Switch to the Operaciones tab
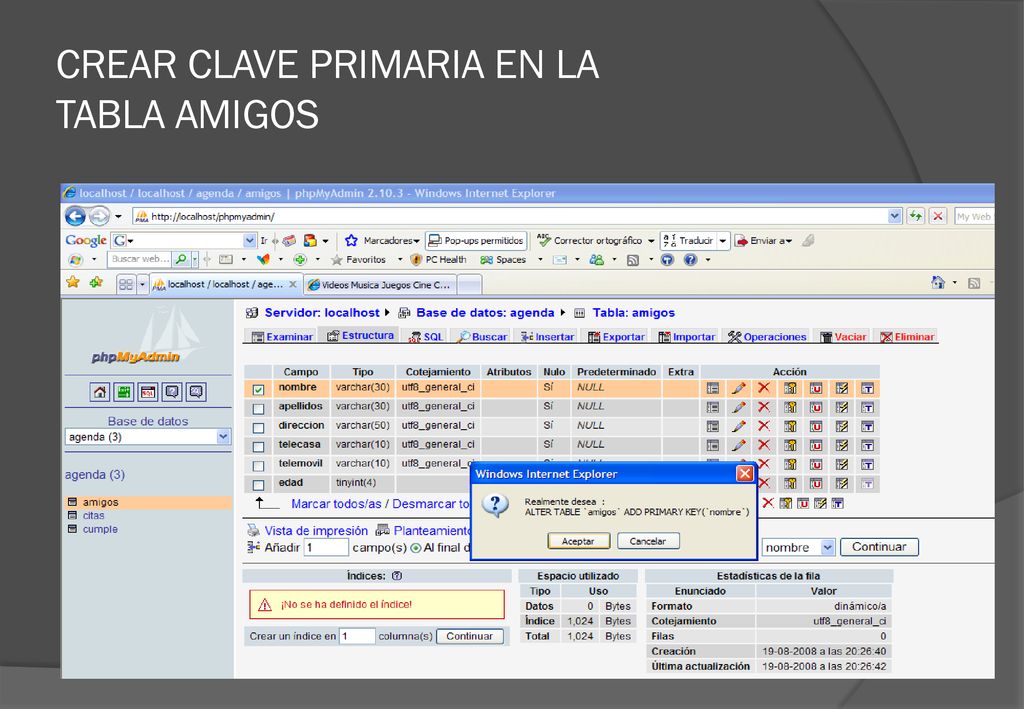The height and width of the screenshot is (709, 1024). pyautogui.click(x=767, y=337)
